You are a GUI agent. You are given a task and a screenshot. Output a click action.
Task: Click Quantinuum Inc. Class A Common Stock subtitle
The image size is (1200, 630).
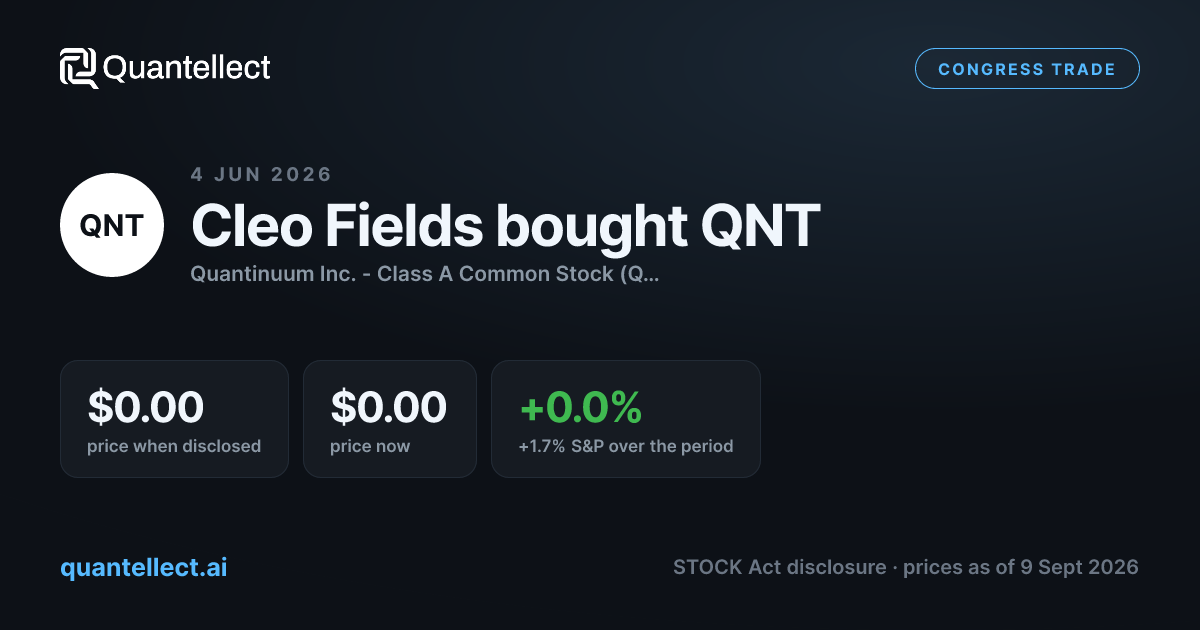(x=425, y=273)
